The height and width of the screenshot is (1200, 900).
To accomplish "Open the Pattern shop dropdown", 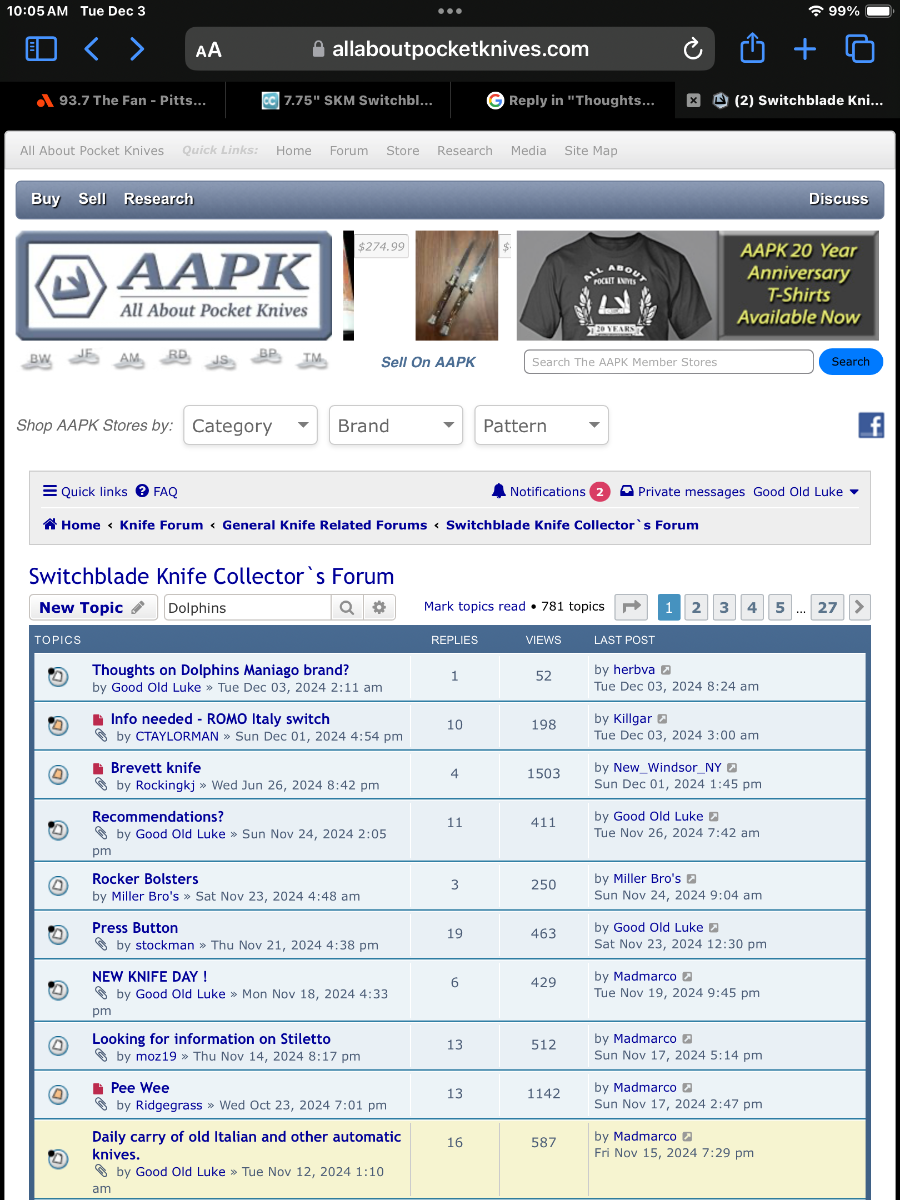I will tap(541, 425).
